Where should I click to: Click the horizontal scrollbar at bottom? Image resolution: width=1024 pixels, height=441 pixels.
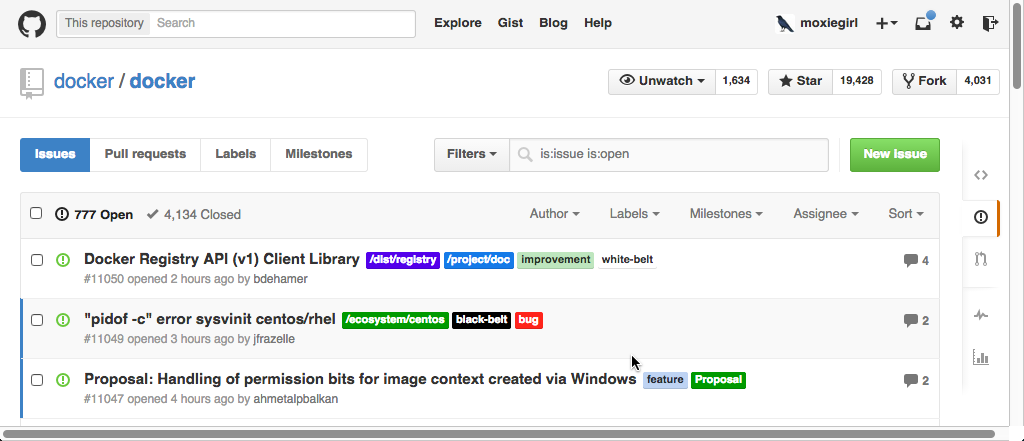point(499,434)
